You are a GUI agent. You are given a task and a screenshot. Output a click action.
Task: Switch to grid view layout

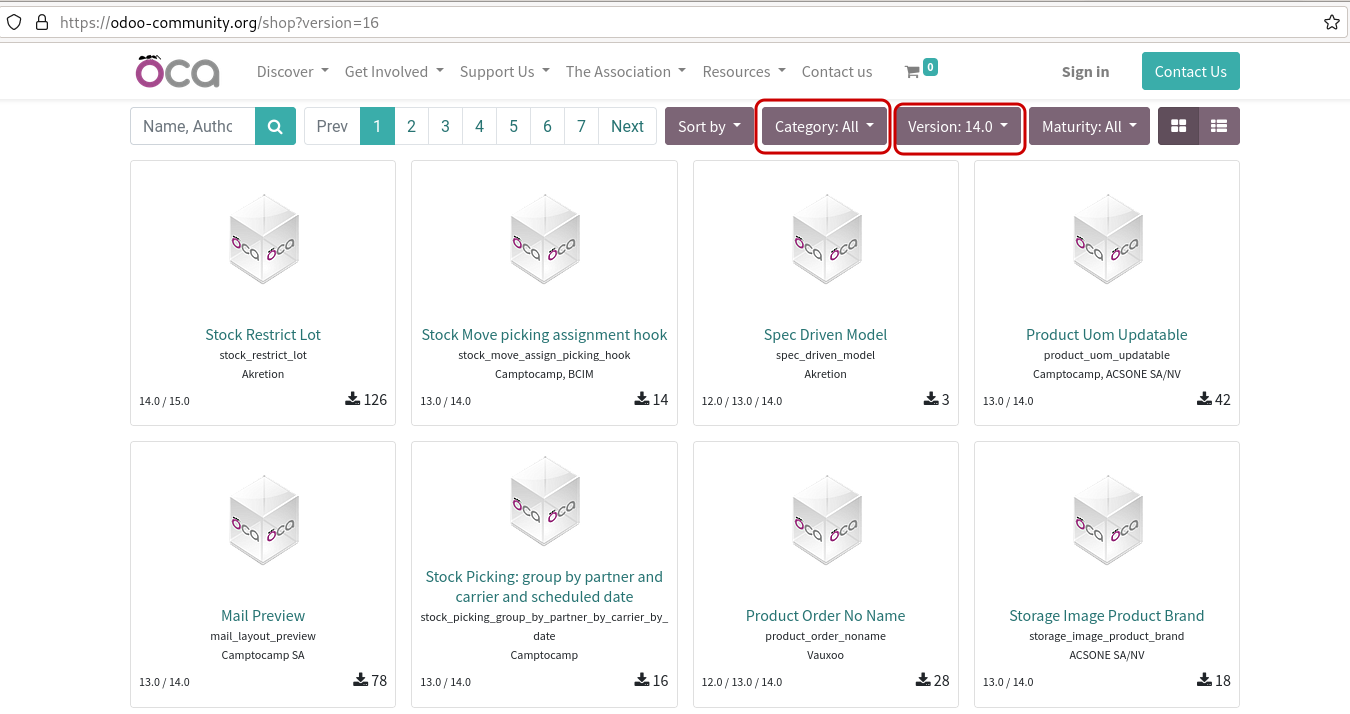(1178, 126)
